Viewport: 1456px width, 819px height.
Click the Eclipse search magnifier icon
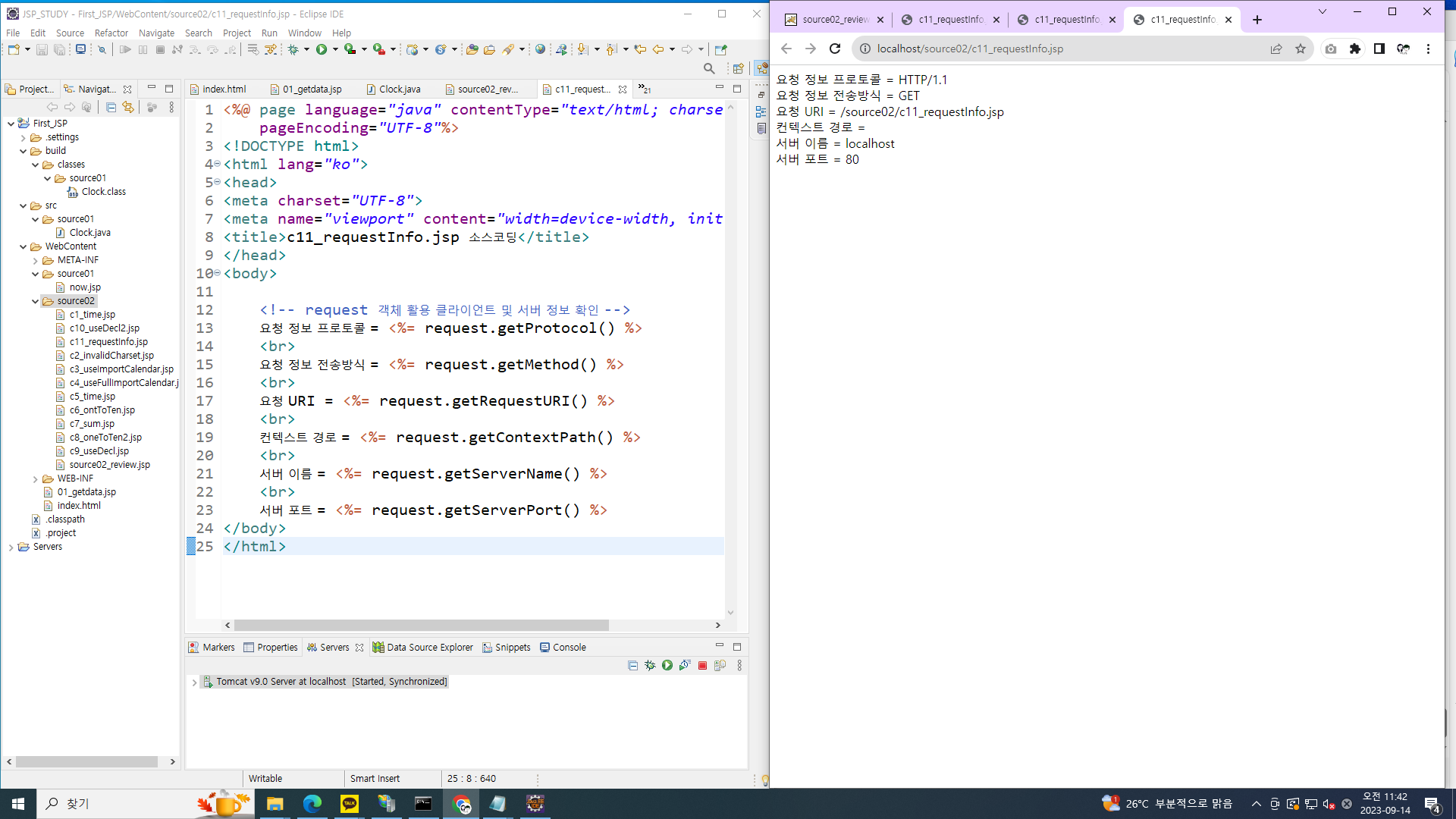pyautogui.click(x=709, y=68)
